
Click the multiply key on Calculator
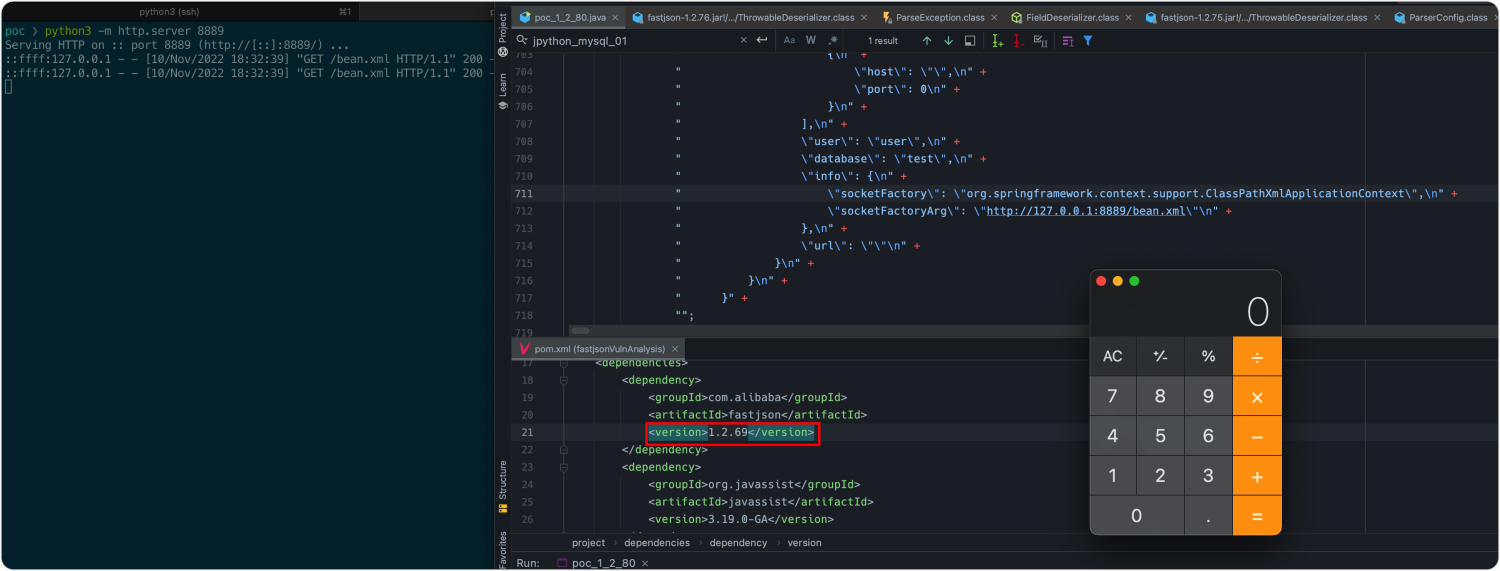(x=1257, y=396)
